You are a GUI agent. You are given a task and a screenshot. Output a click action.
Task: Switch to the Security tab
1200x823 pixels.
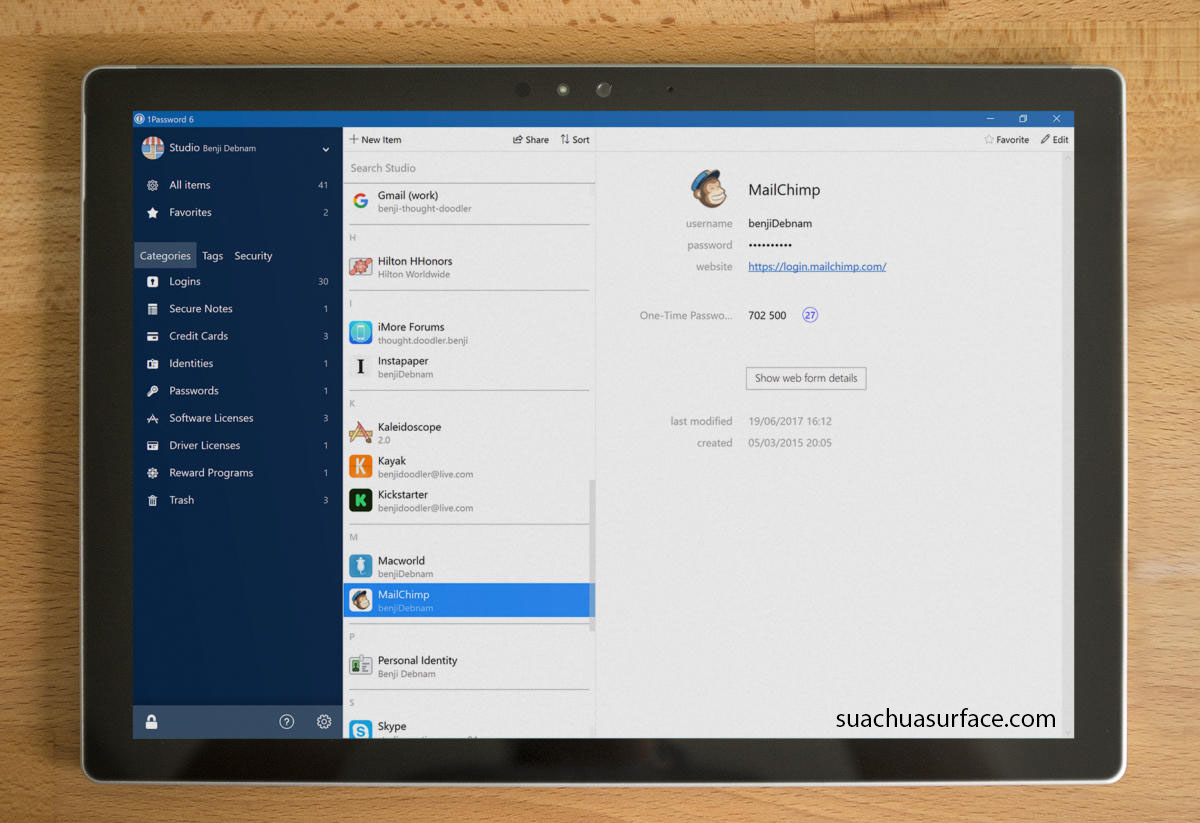[253, 256]
